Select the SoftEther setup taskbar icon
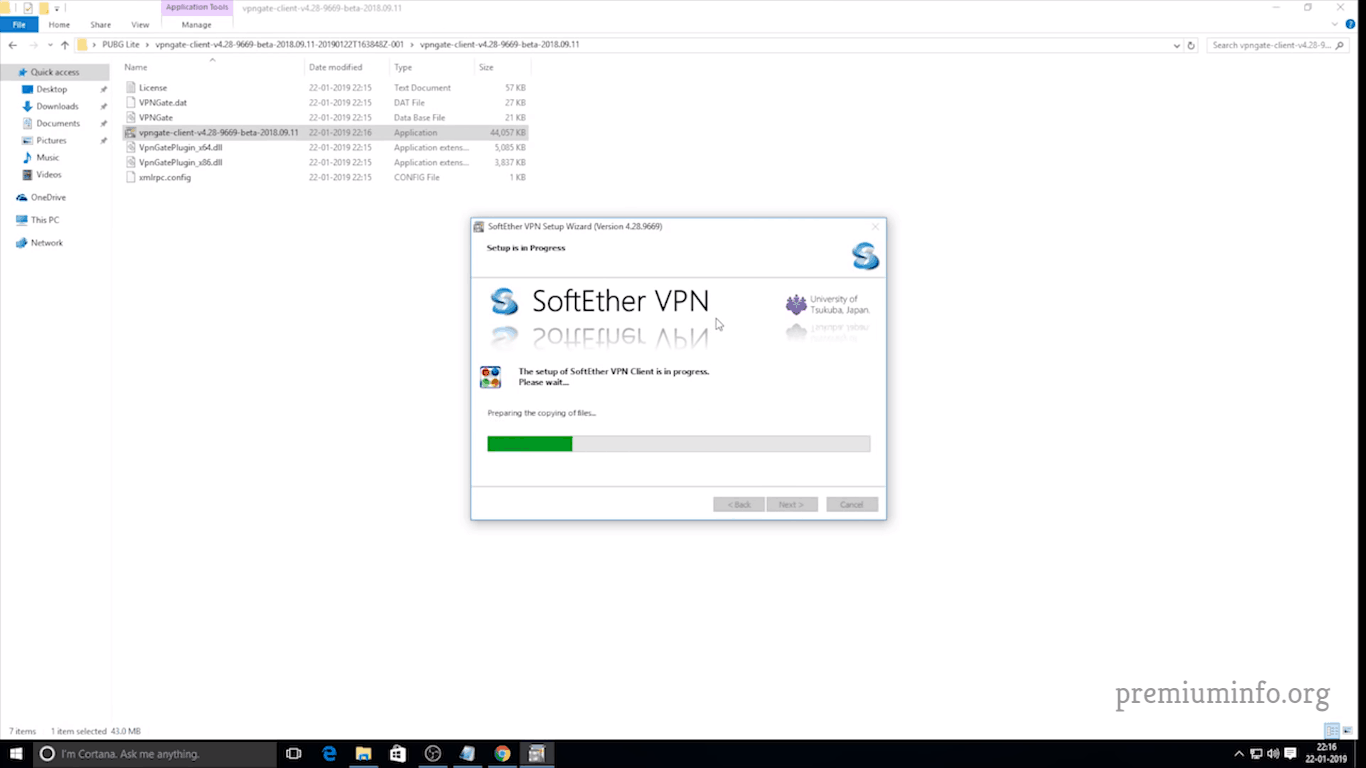Screen dimensions: 1366x768 (536, 754)
